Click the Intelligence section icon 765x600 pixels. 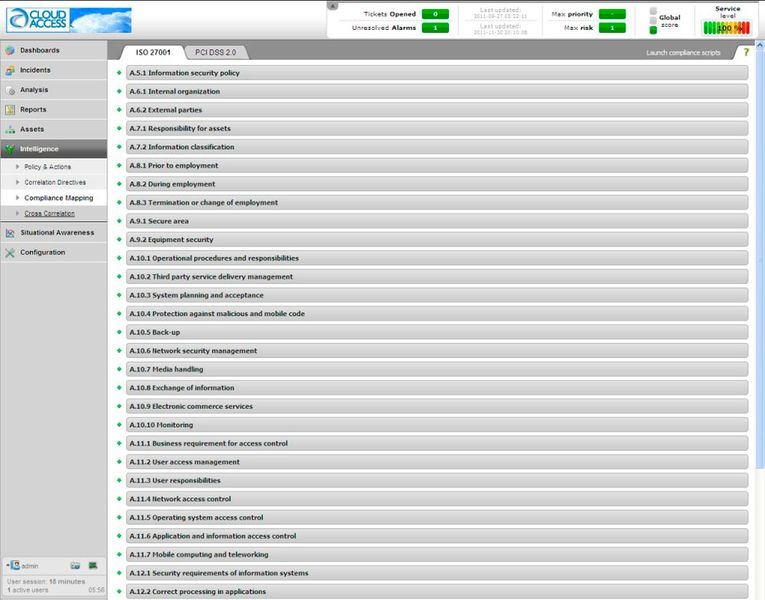(x=10, y=149)
